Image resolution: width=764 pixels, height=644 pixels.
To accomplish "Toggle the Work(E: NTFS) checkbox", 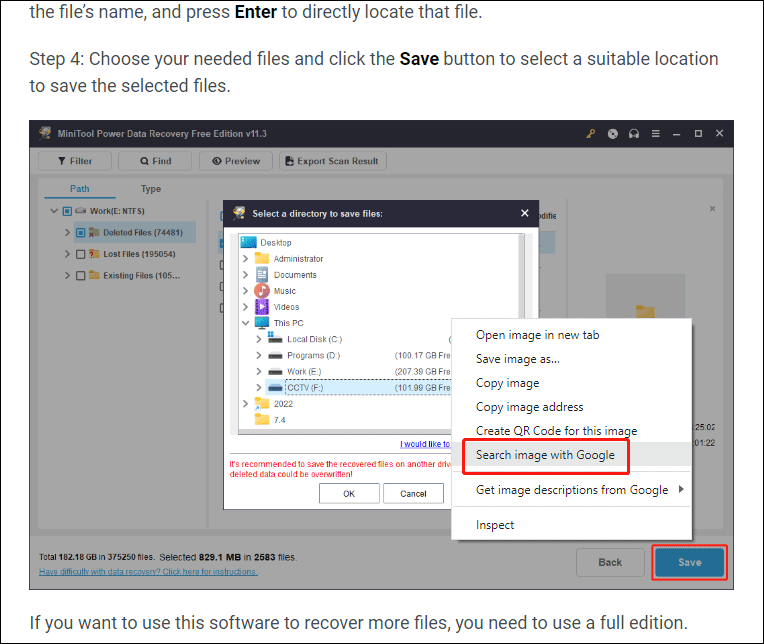I will (x=67, y=211).
